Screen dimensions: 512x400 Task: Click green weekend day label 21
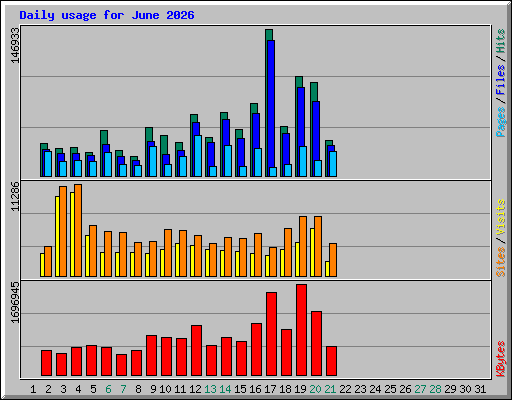click(330, 389)
